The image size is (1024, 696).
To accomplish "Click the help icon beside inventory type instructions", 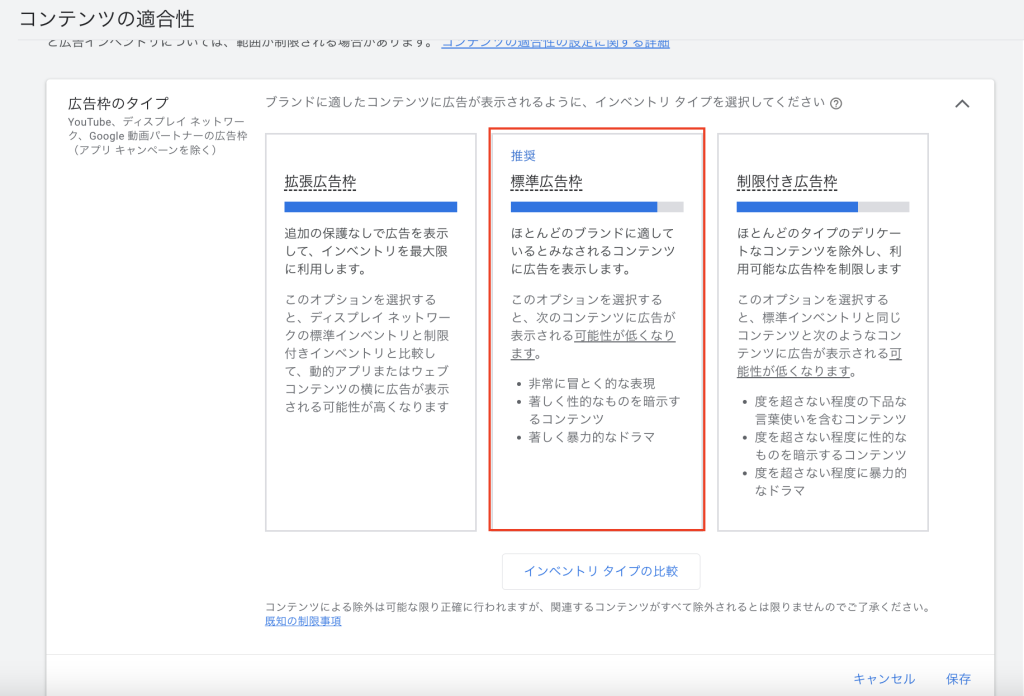I will pyautogui.click(x=836, y=103).
